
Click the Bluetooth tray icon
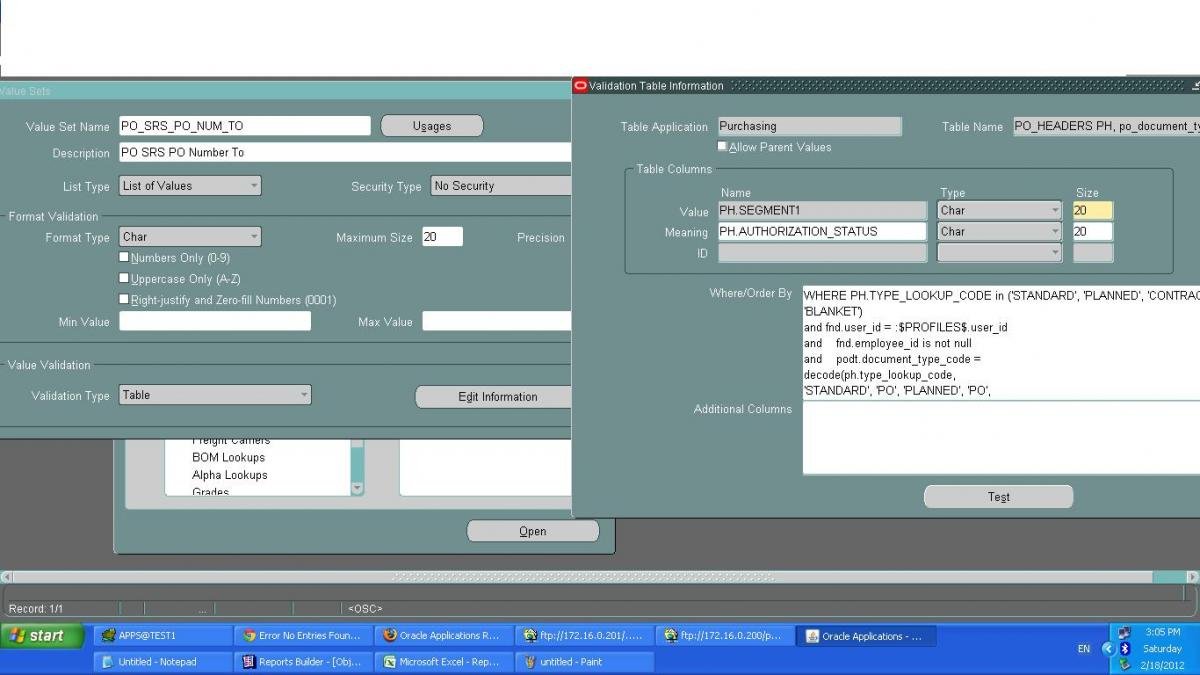(x=1124, y=649)
